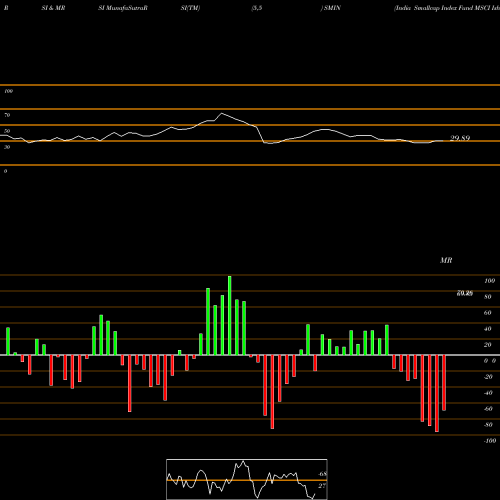This screenshot has width=500, height=500.
Task: Click the '68' label in the mini chart
Action: click(323, 474)
